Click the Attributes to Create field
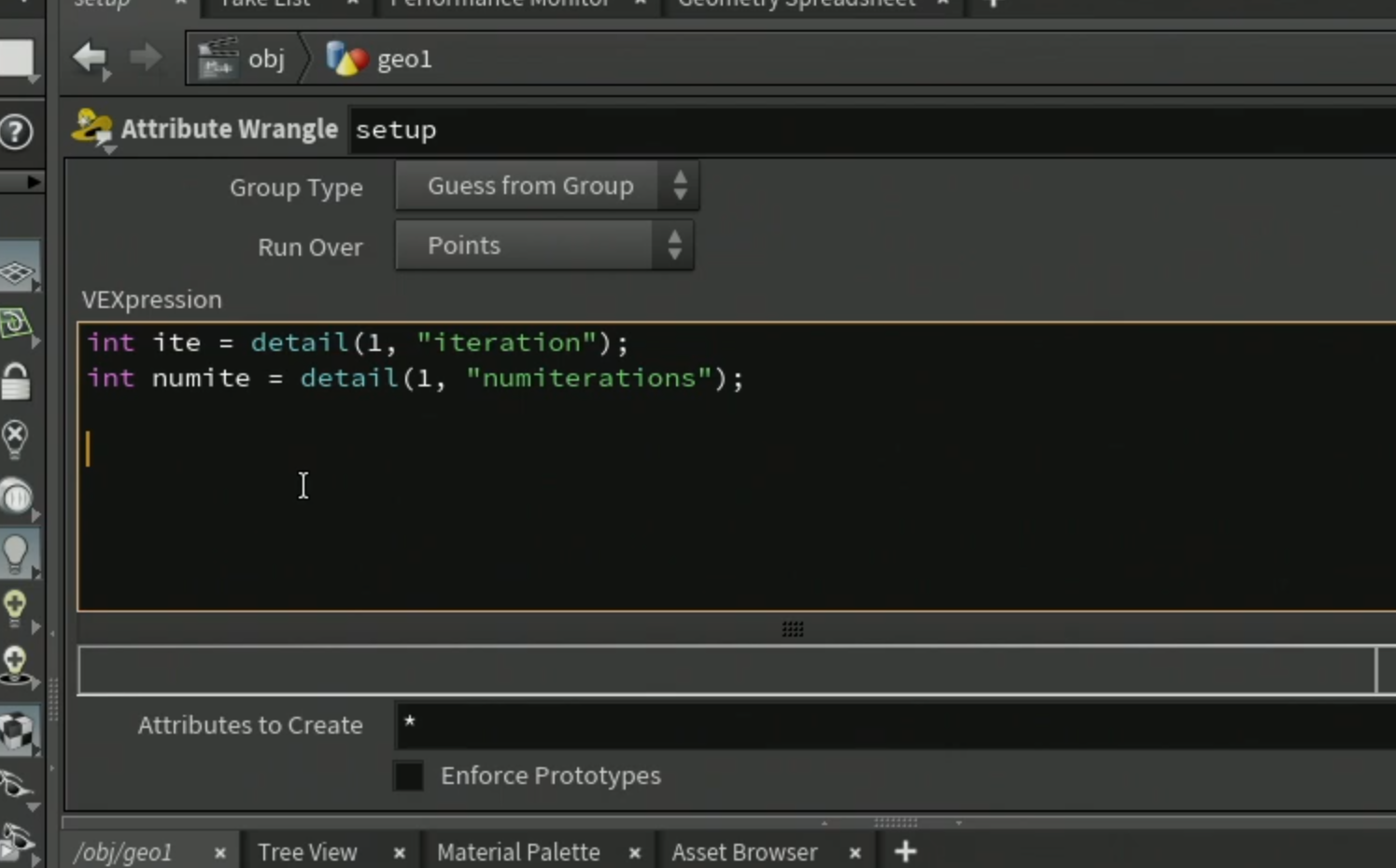 895,725
